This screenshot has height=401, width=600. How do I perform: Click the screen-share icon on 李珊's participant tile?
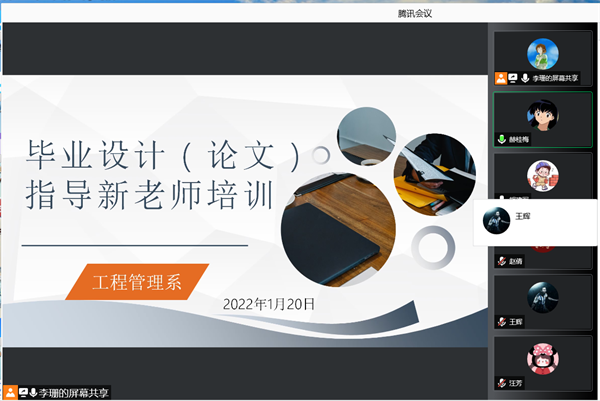(513, 78)
